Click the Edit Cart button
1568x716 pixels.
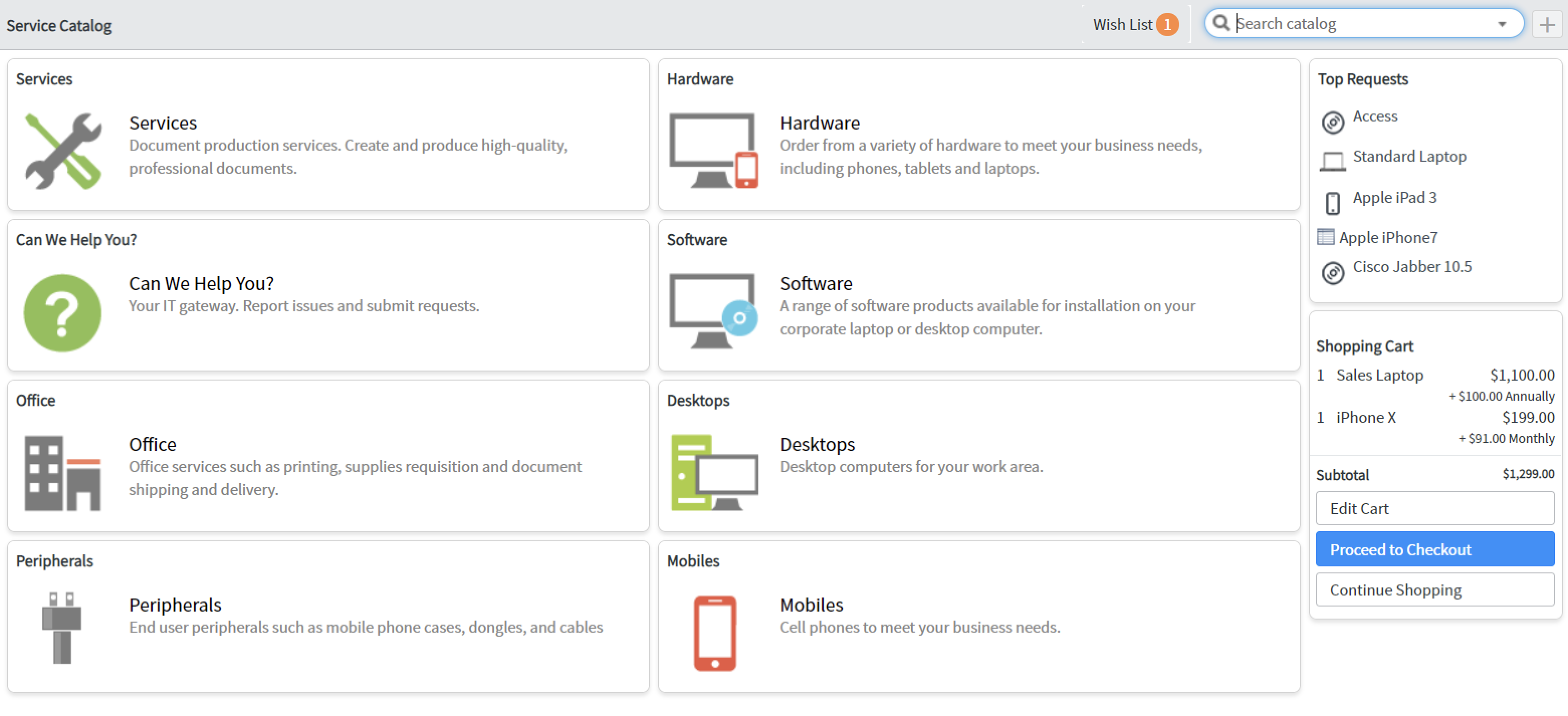pos(1434,508)
